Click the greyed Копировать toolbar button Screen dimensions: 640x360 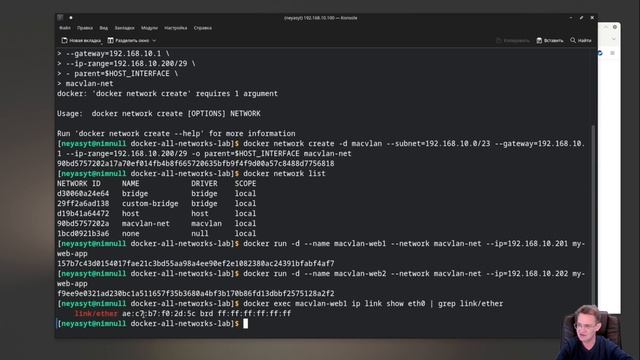(513, 40)
